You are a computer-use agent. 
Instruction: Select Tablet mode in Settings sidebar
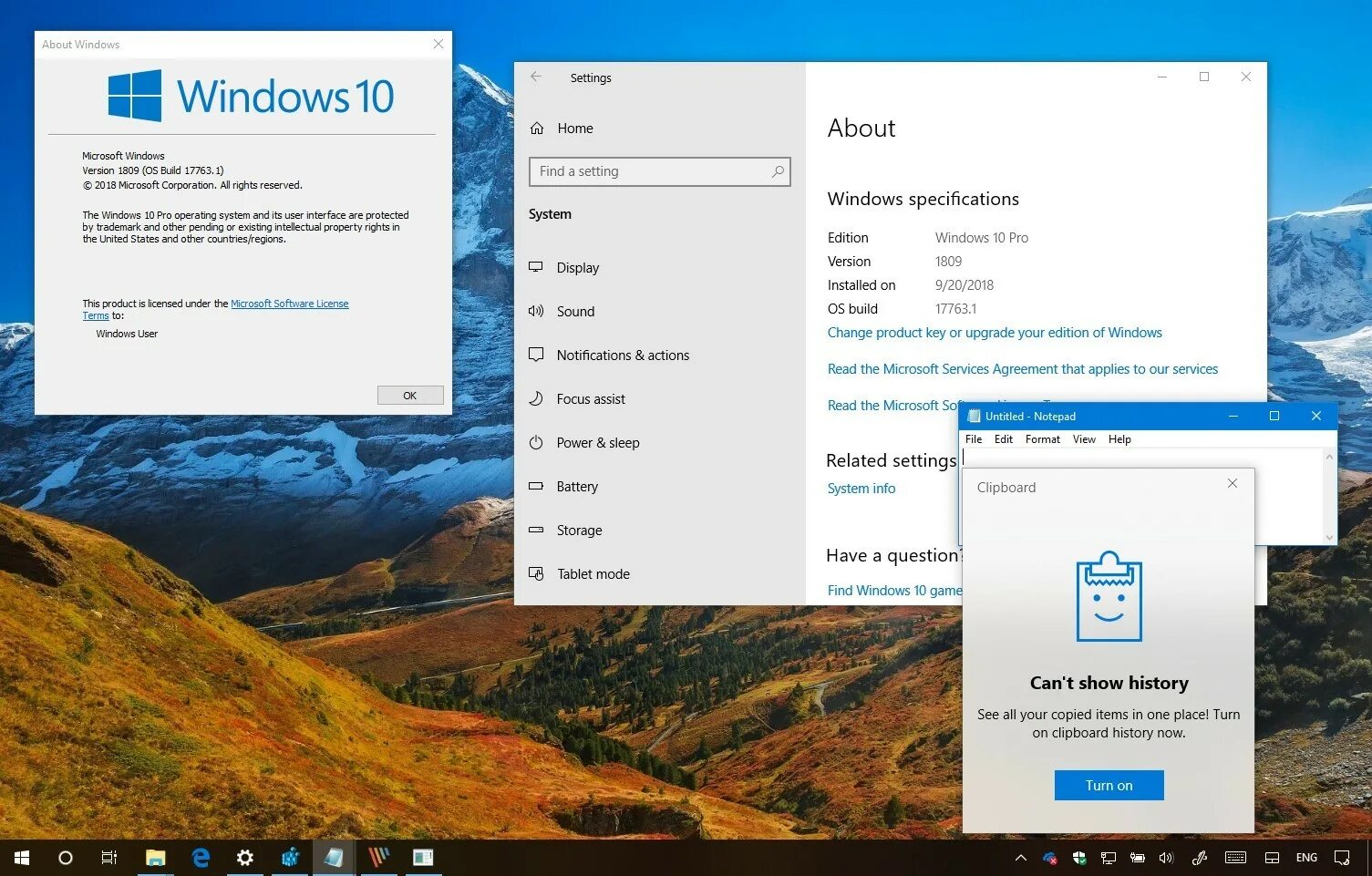[x=593, y=573]
